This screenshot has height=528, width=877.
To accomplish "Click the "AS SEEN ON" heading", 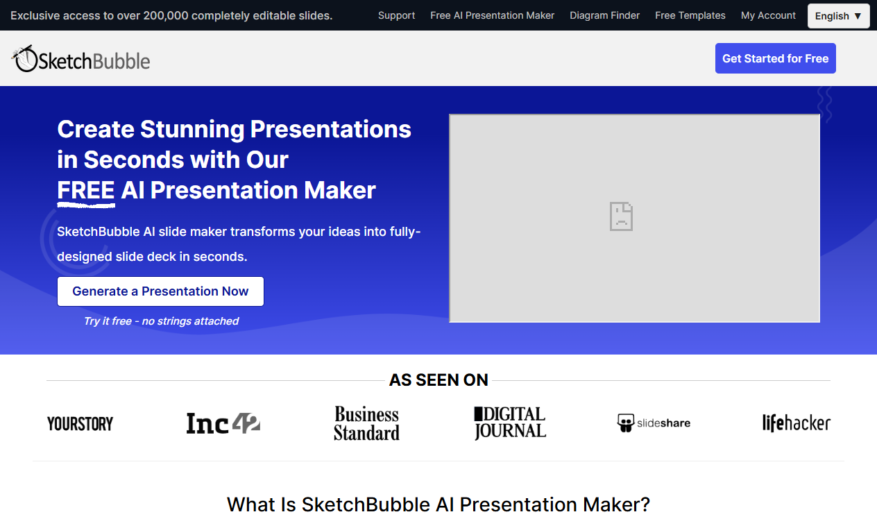I will [438, 380].
